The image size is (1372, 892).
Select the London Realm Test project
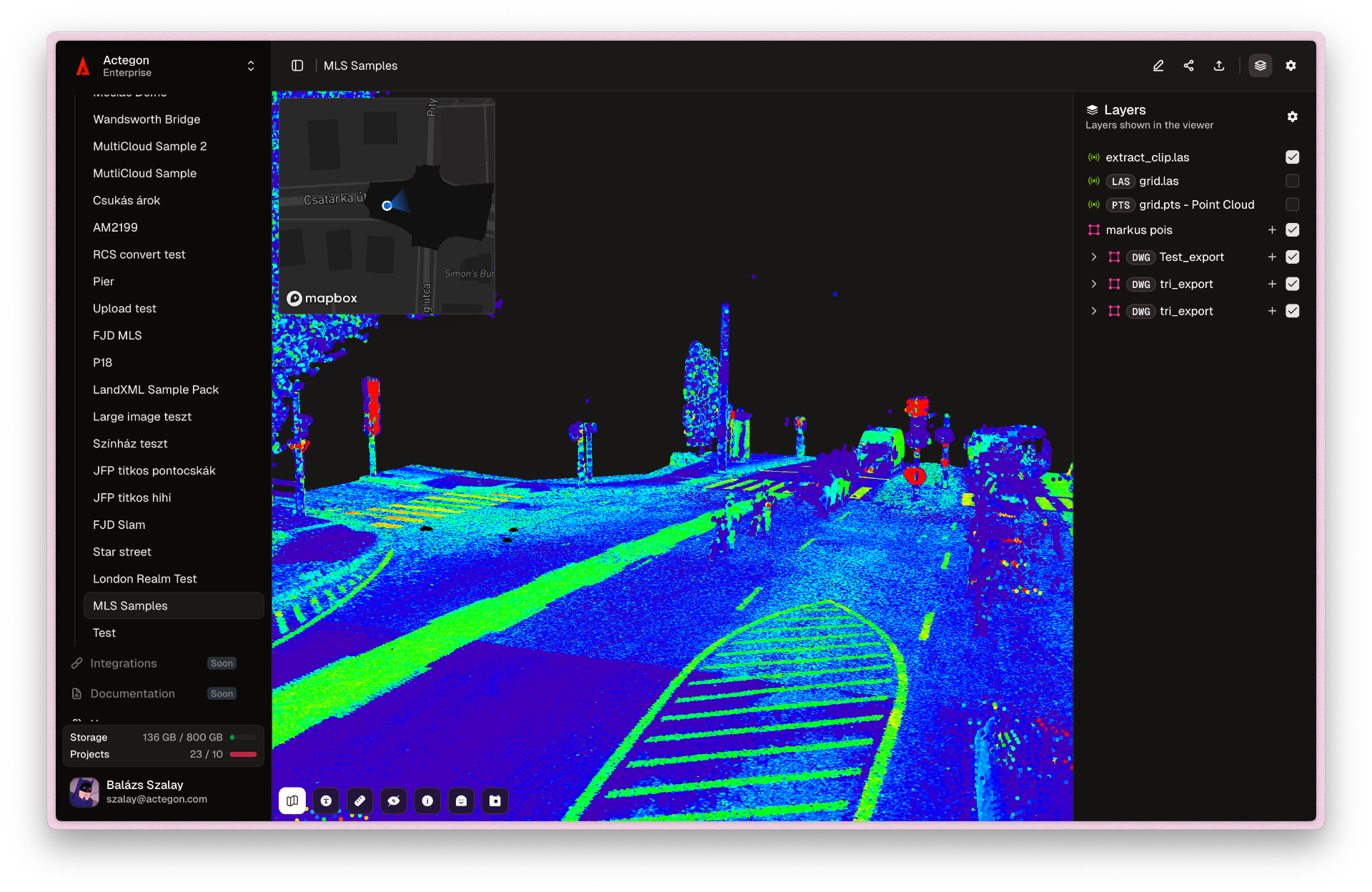[x=144, y=579]
